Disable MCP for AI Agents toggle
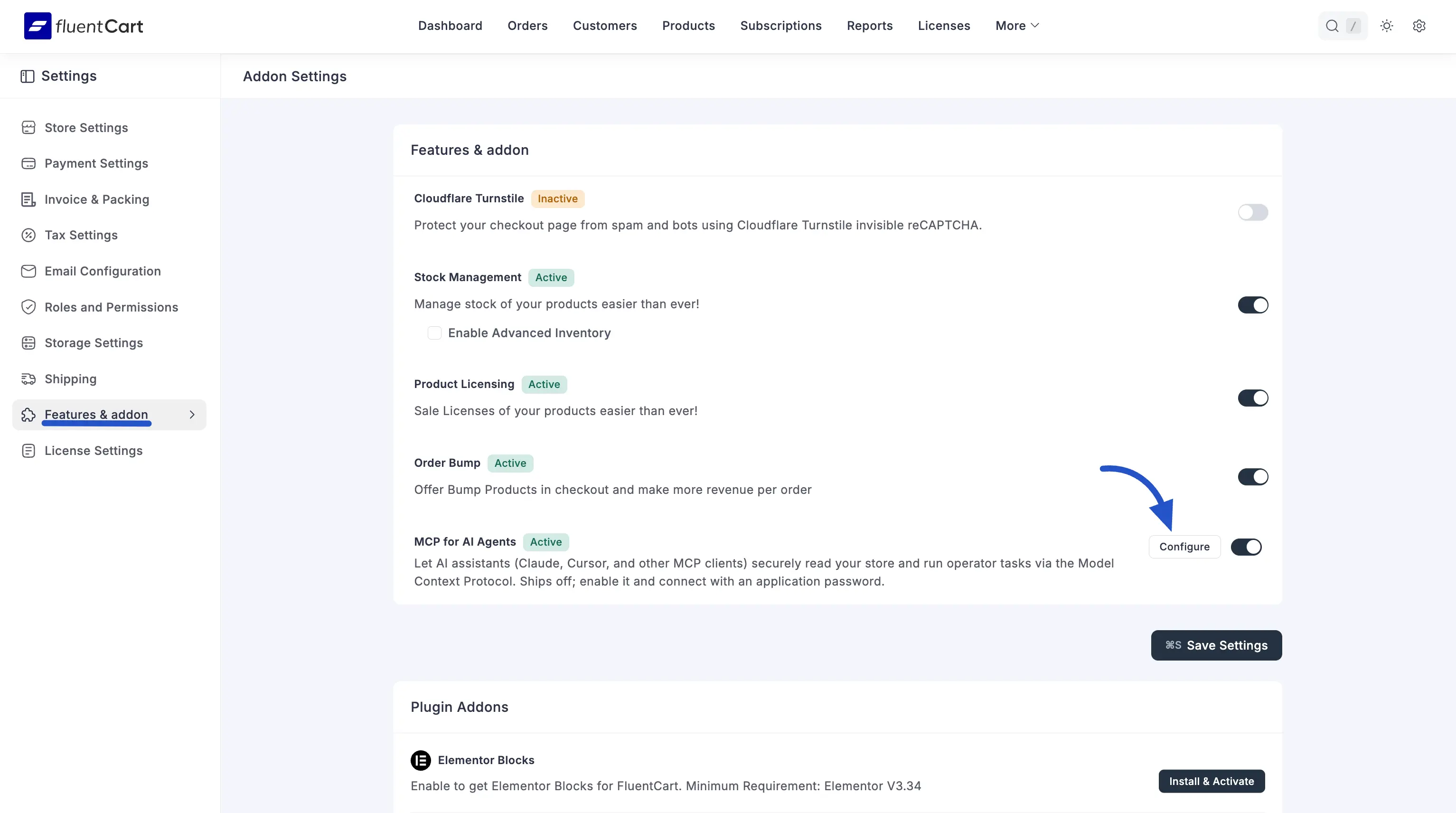Image resolution: width=1456 pixels, height=813 pixels. pyautogui.click(x=1246, y=547)
